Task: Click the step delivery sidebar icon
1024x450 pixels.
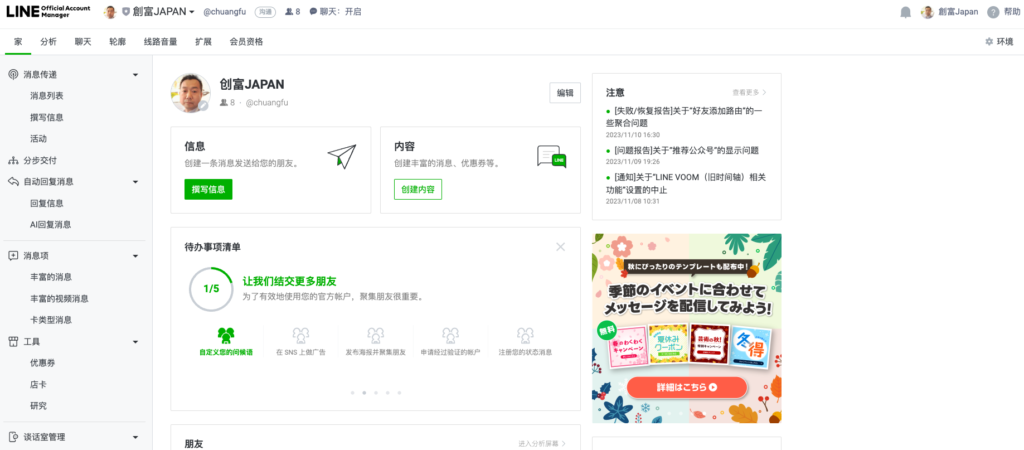Action: (x=13, y=161)
